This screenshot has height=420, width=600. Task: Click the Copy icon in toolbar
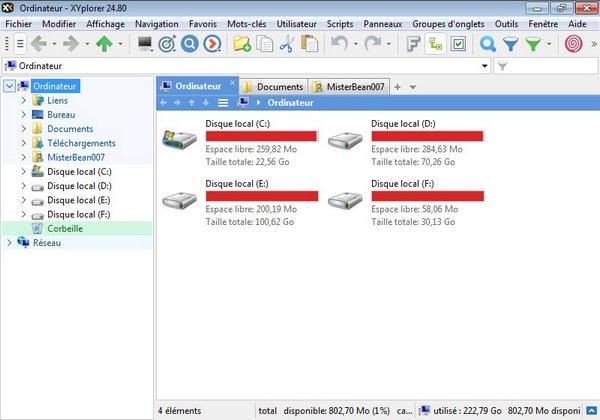click(x=264, y=44)
